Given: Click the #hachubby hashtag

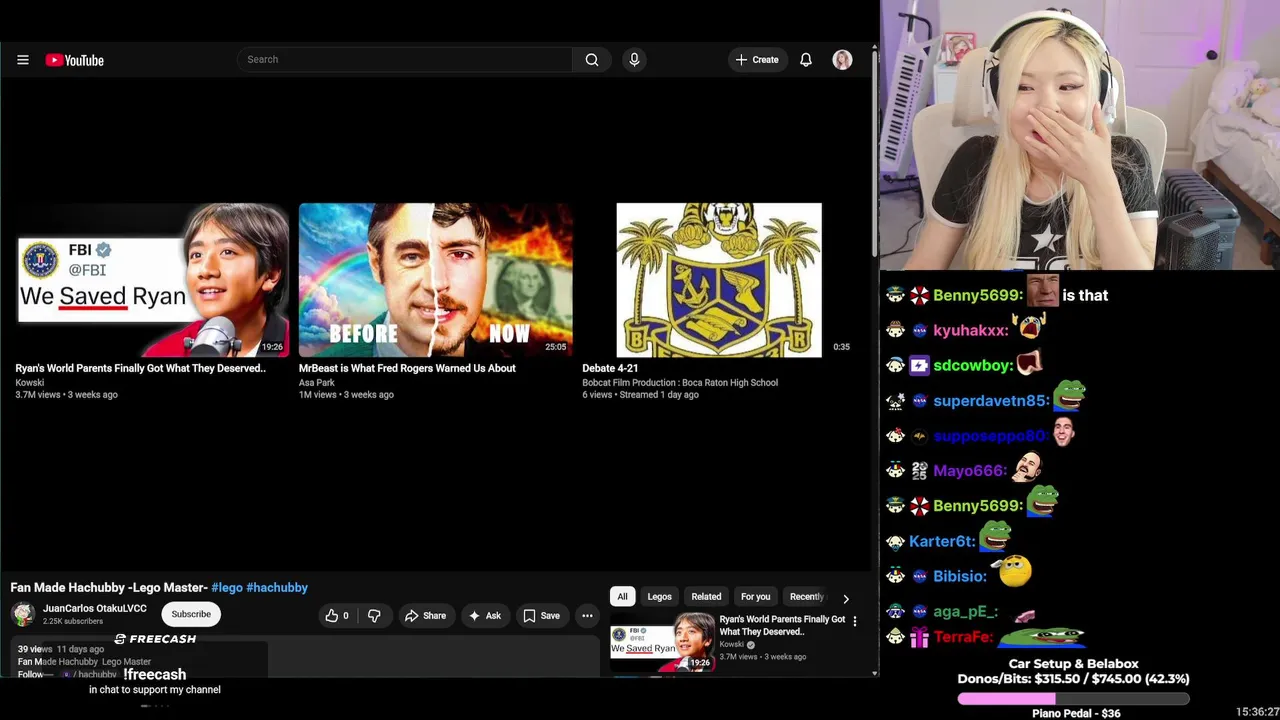Looking at the screenshot, I should click(277, 588).
